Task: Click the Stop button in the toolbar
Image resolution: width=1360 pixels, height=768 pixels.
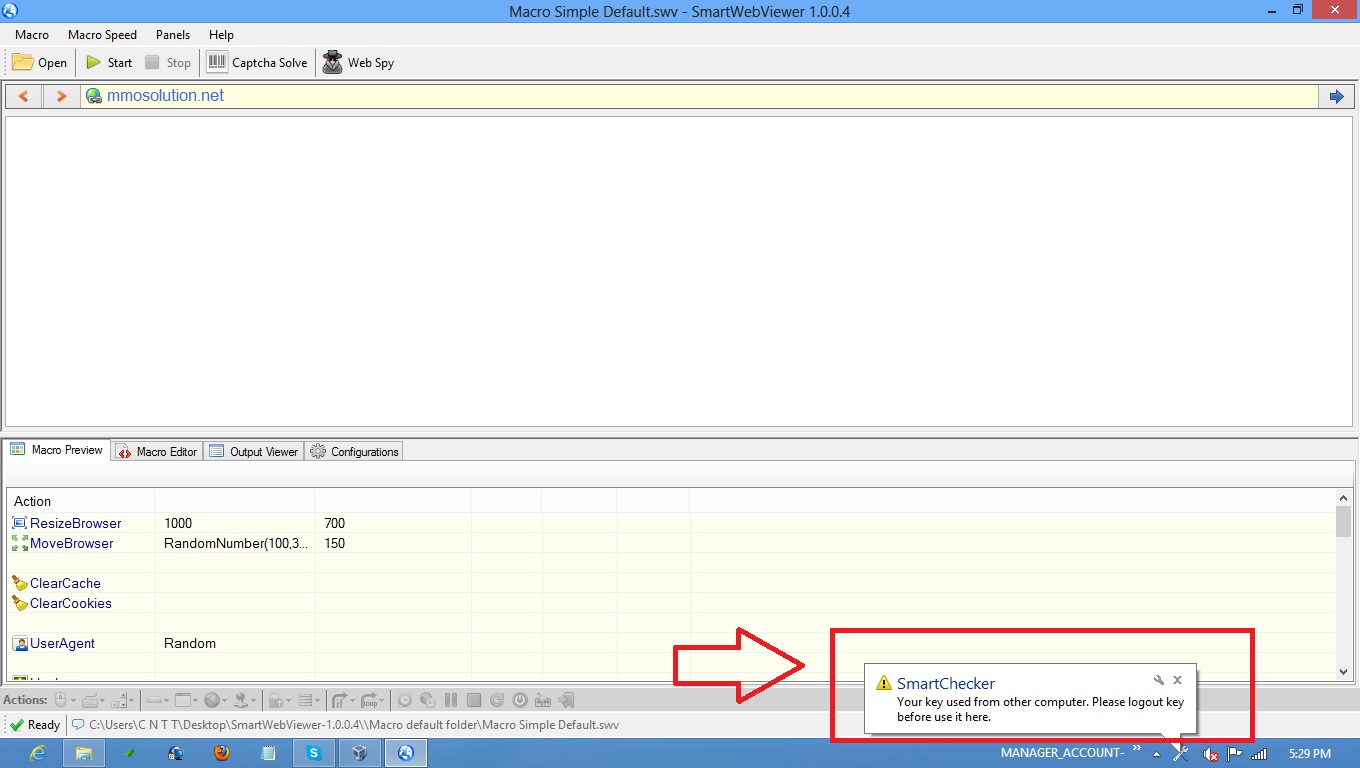Action: 168,62
